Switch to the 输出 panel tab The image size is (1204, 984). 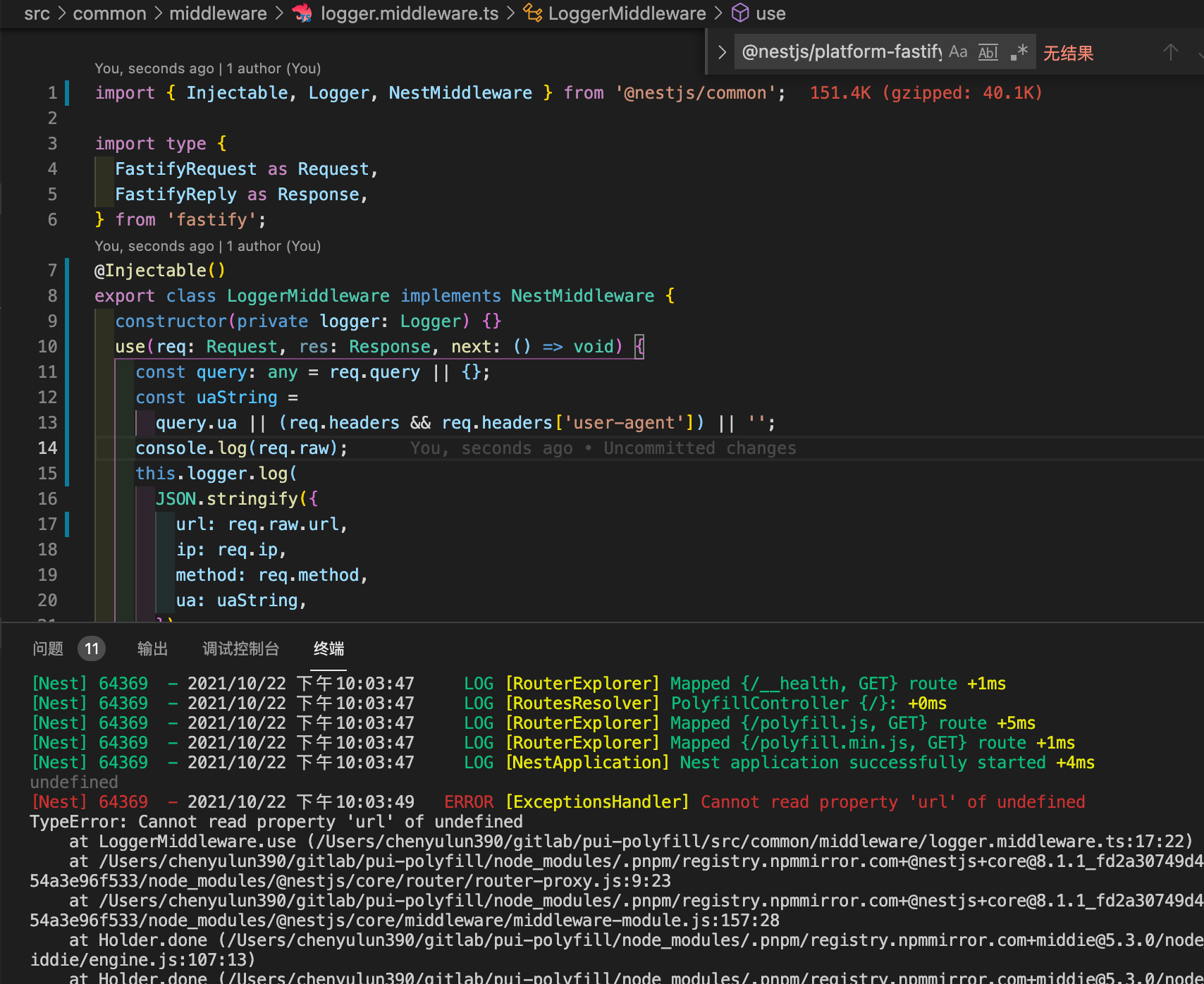[x=152, y=648]
